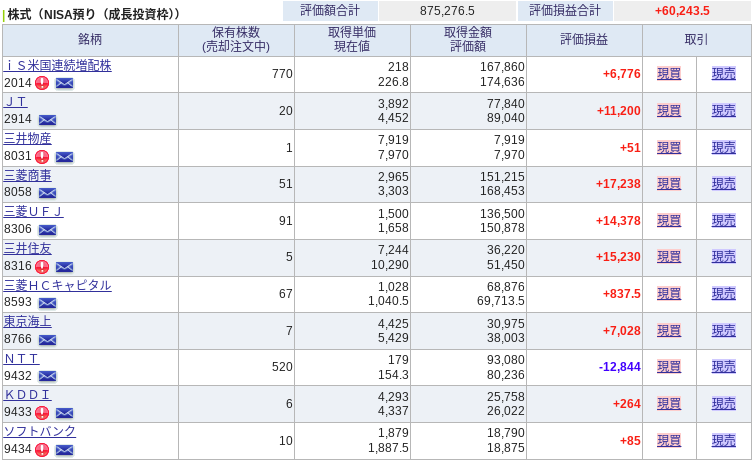The height and width of the screenshot is (461, 752).
Task: Click 現売 in the ソフトバンク row
Action: click(724, 440)
